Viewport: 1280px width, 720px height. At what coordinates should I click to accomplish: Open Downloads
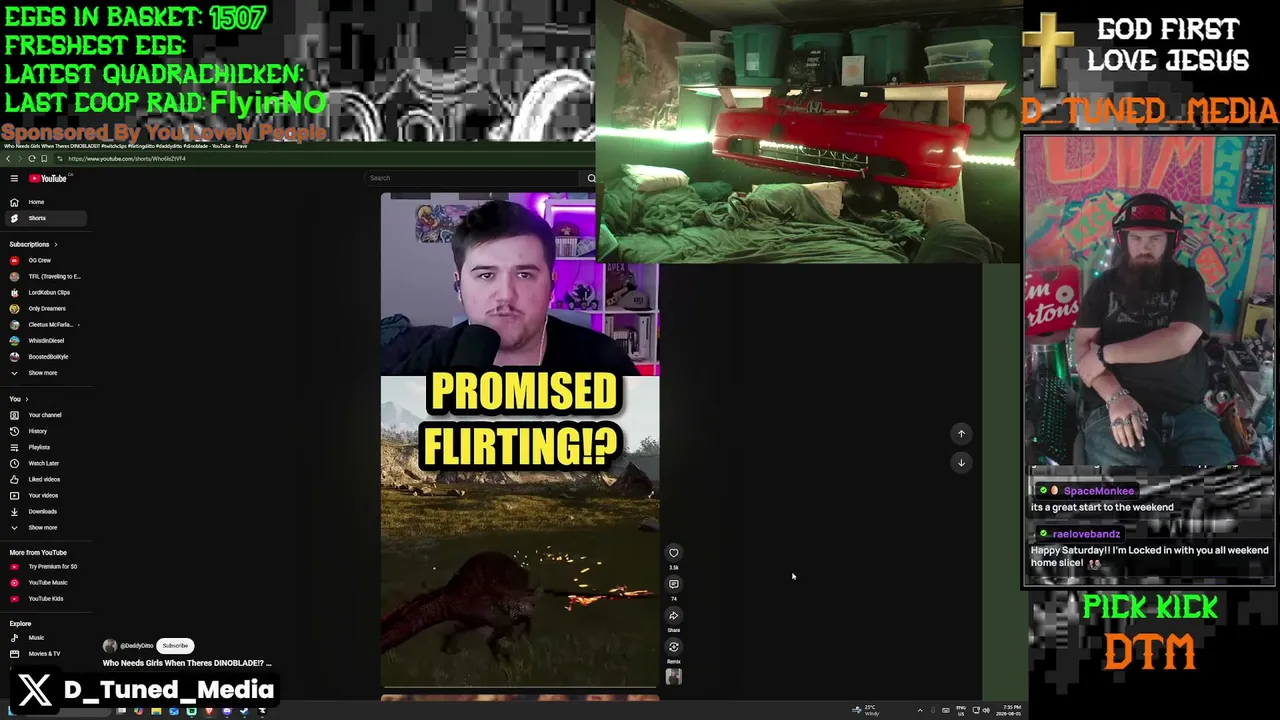45,511
